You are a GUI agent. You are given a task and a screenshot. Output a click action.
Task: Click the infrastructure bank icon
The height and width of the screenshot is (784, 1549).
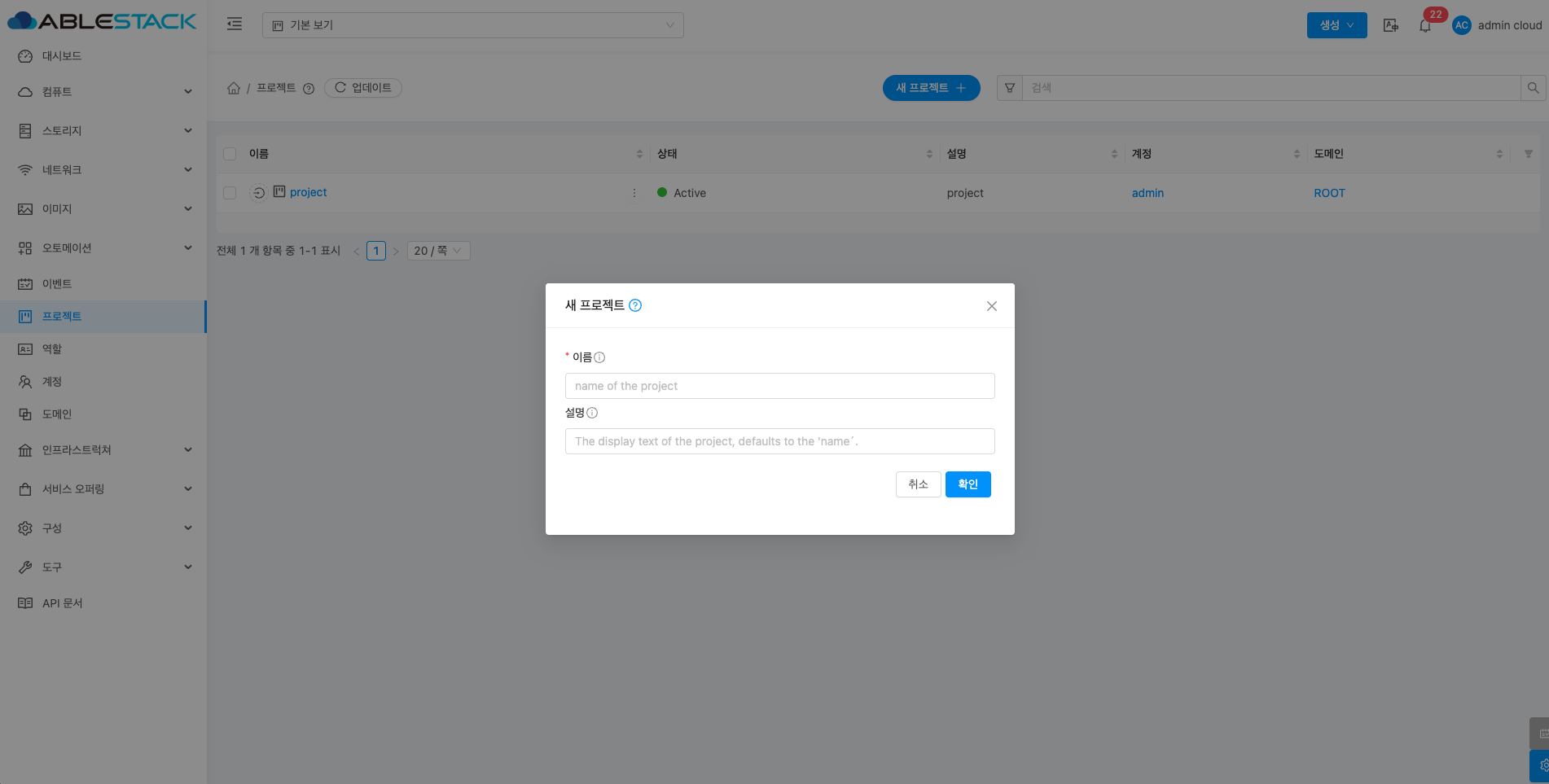pos(25,450)
